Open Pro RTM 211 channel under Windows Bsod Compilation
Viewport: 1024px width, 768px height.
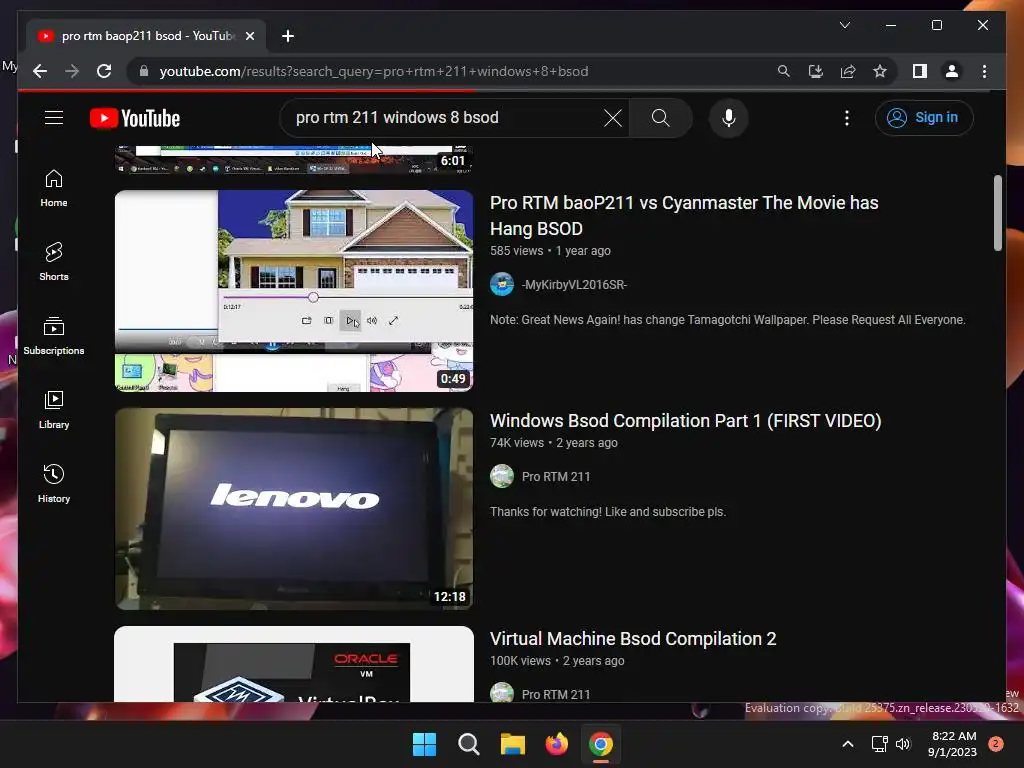[556, 477]
